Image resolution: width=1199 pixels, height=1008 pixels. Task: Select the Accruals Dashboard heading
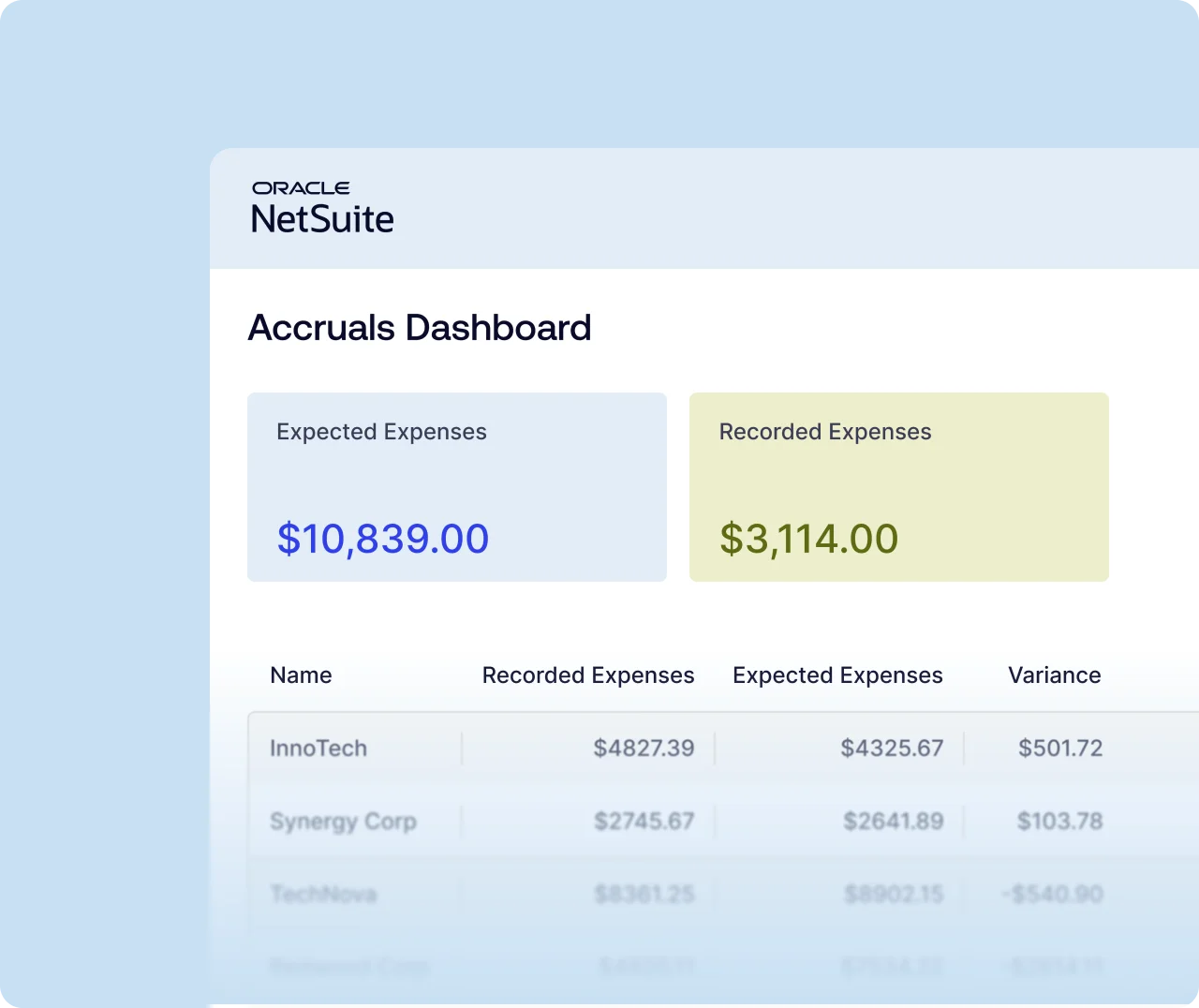click(x=420, y=328)
